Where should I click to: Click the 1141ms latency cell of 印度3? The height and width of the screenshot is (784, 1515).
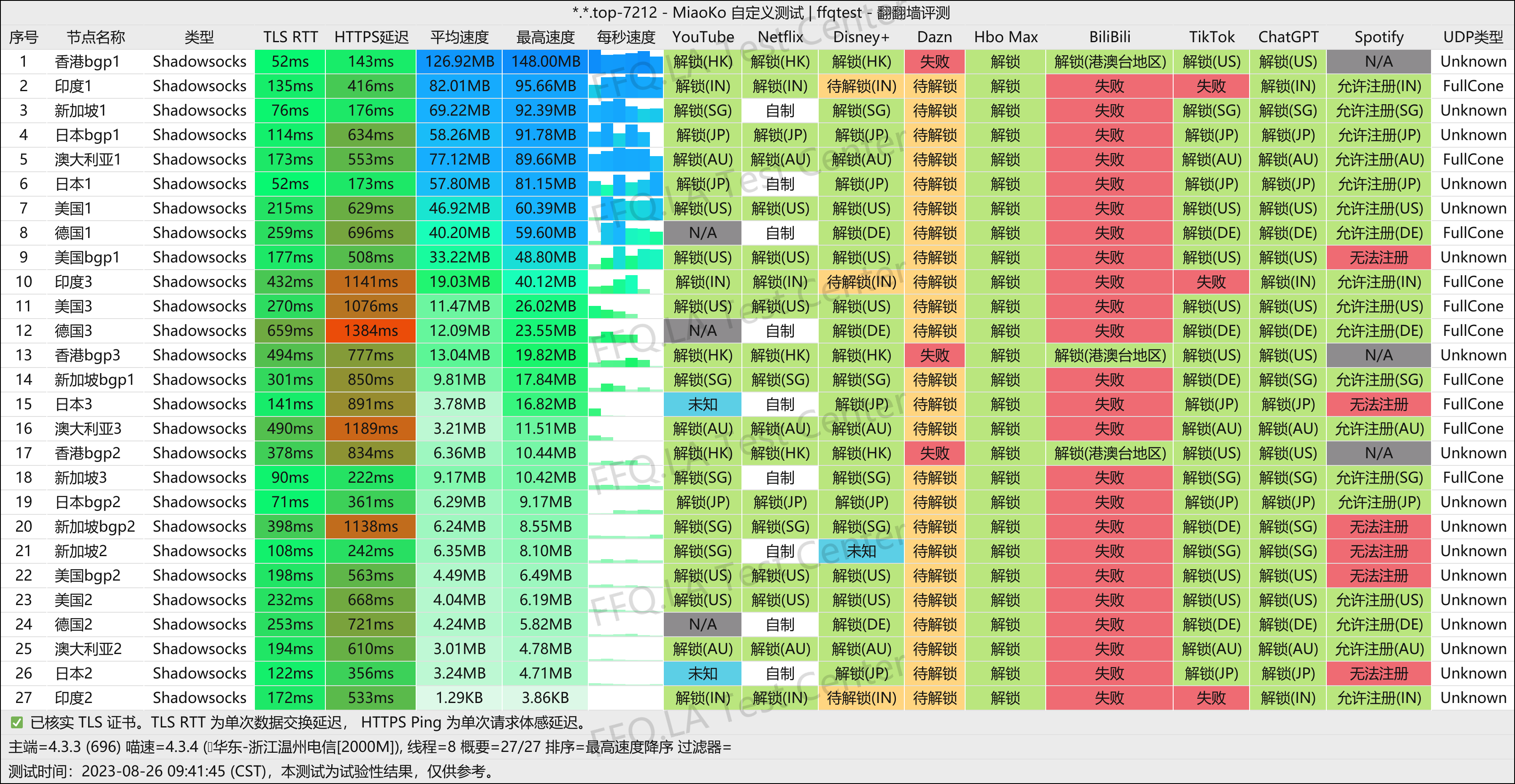pos(371,282)
